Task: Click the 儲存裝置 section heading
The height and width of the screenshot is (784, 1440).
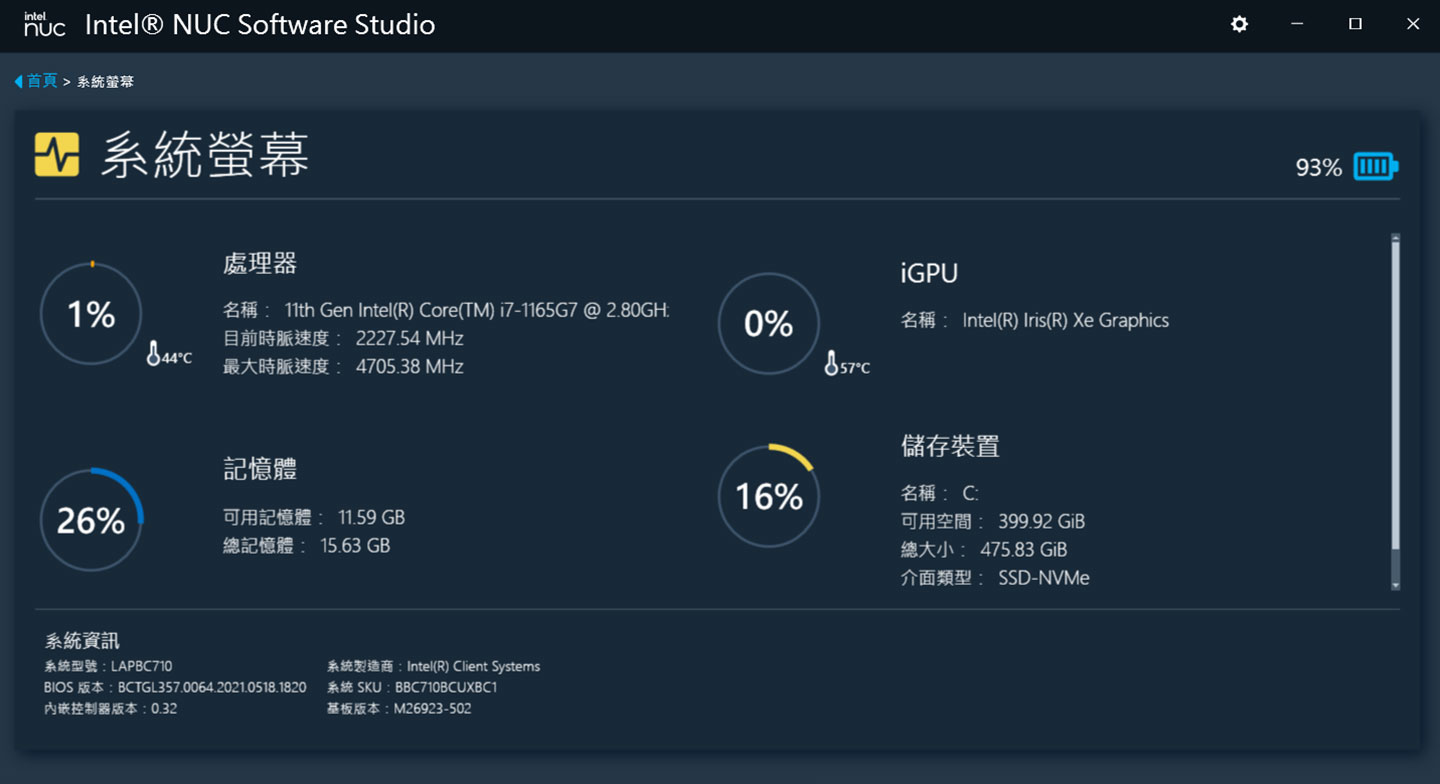Action: click(950, 446)
